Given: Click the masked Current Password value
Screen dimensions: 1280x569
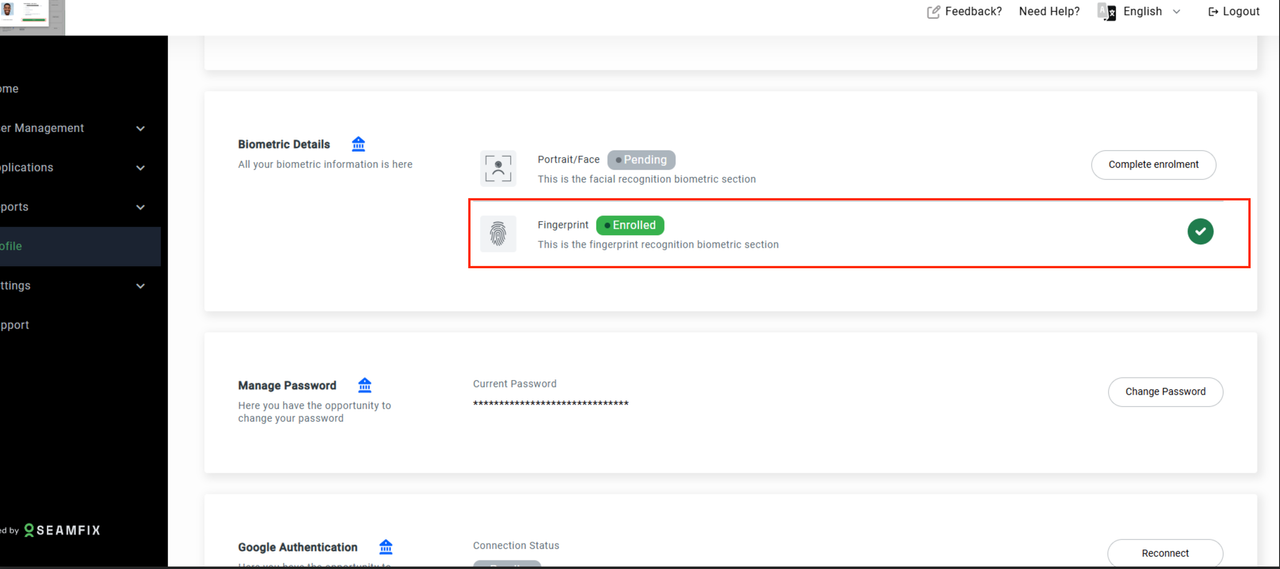Looking at the screenshot, I should 551,404.
